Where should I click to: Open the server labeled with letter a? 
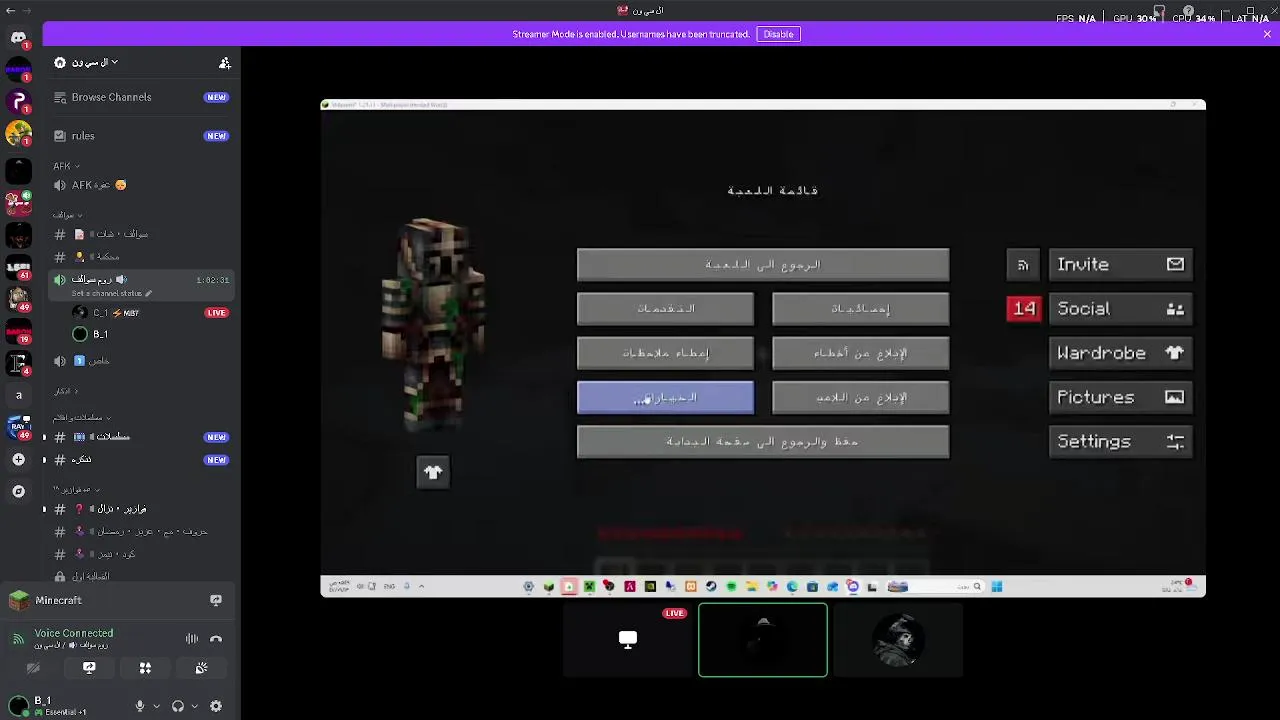pos(18,395)
